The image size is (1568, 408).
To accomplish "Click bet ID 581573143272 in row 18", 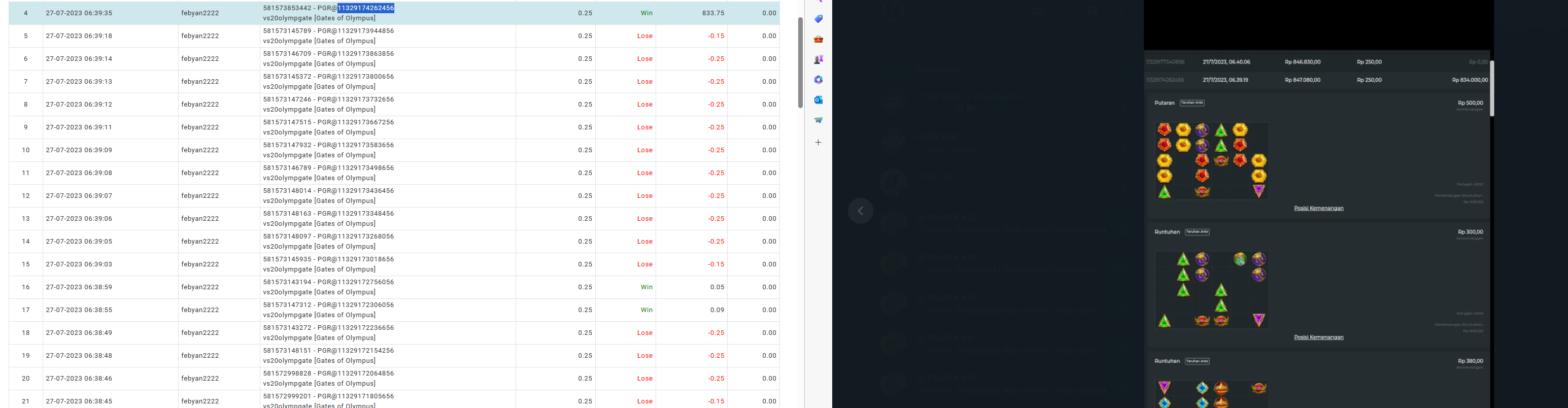I will tap(287, 328).
